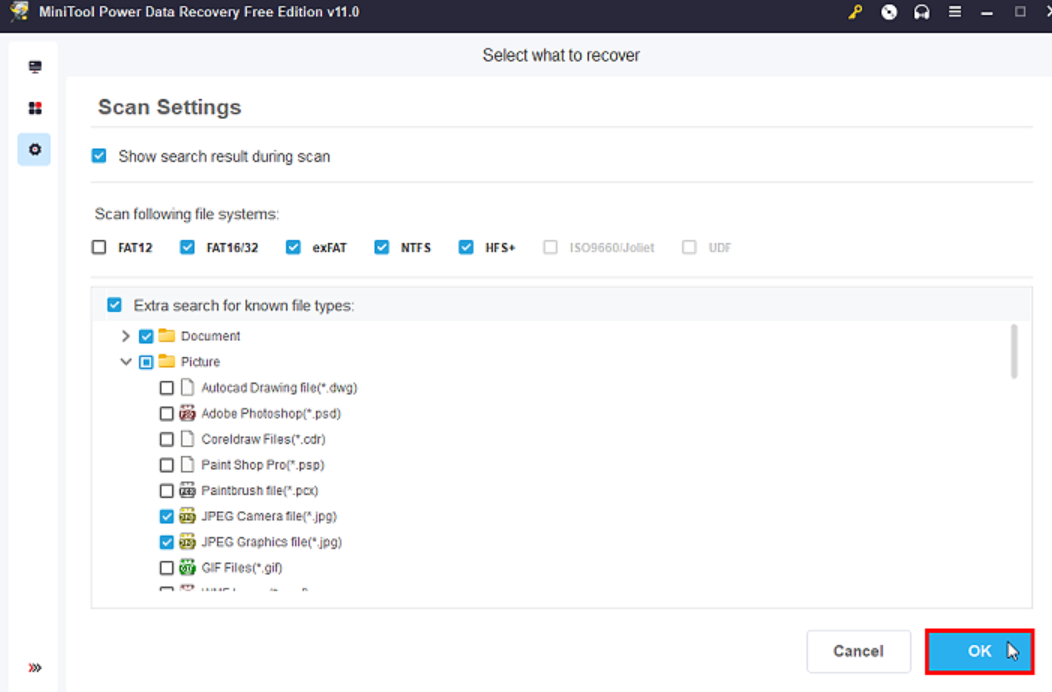Click the 'NTFS' label text
The width and height of the screenshot is (1052, 692).
tap(416, 248)
